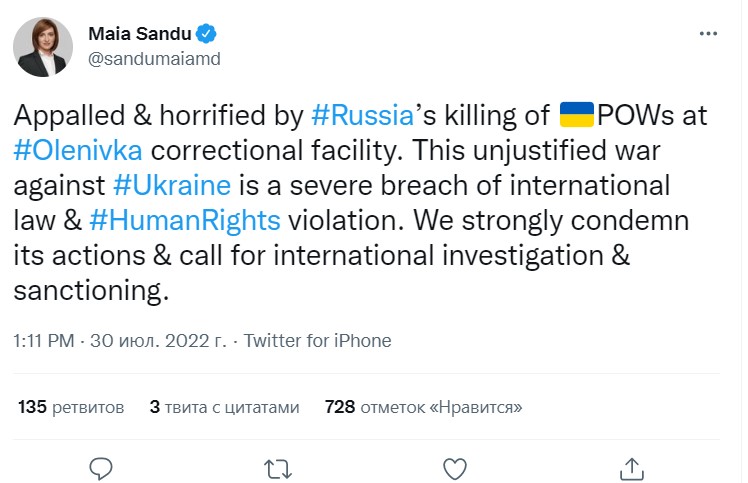This screenshot has height=483, width=748.
Task: Click Maia Sandu's profile picture
Action: tap(42, 46)
